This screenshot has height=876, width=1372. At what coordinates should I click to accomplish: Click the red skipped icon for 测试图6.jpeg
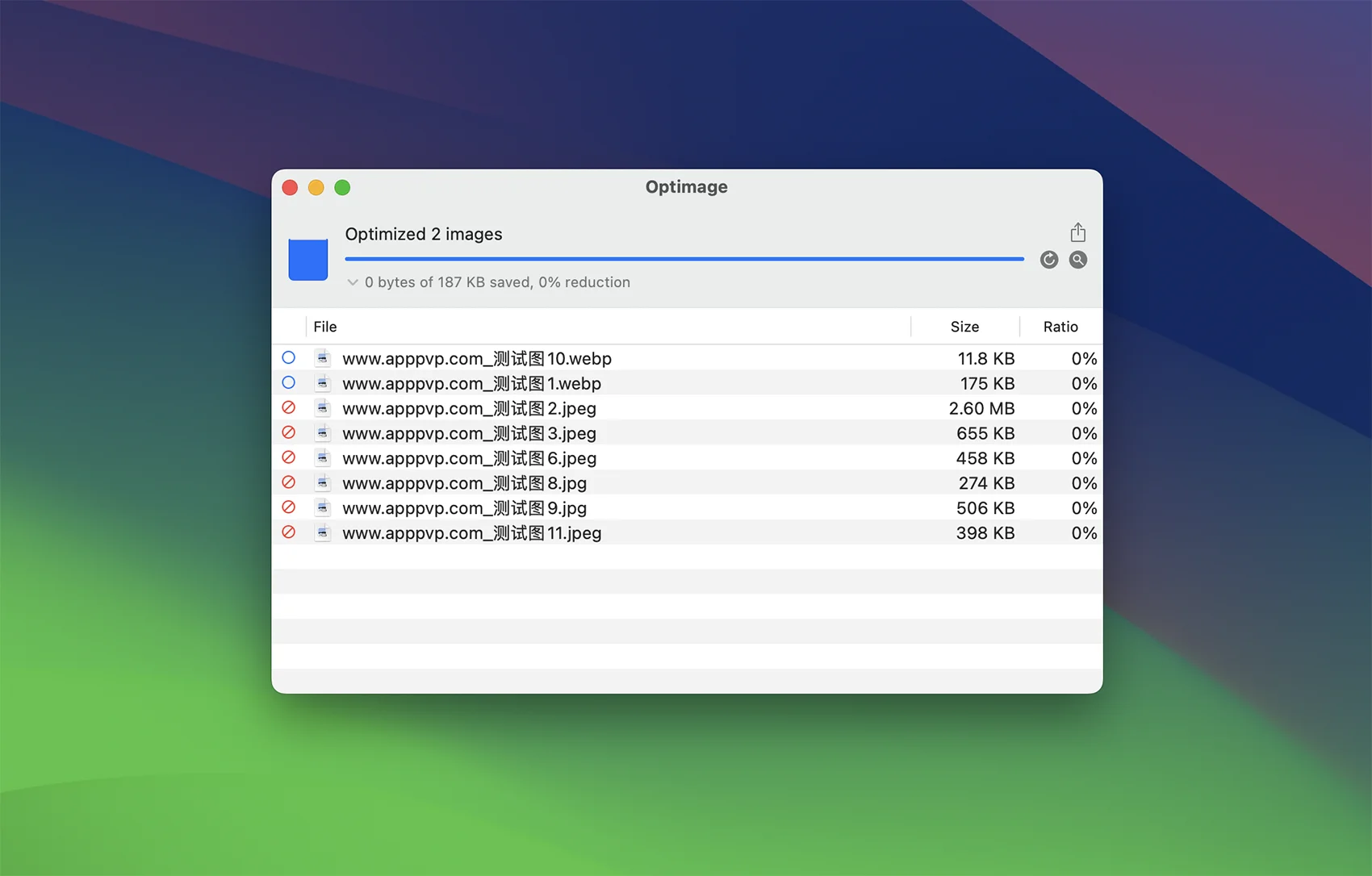(288, 457)
